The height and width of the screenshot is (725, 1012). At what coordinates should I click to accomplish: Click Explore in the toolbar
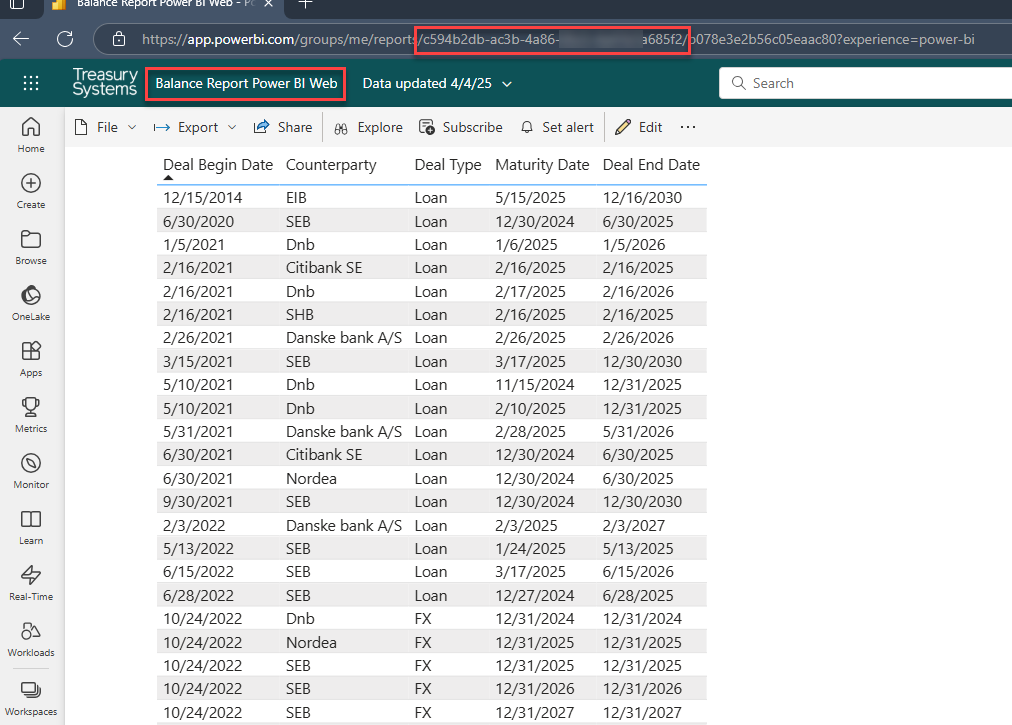pyautogui.click(x=368, y=127)
